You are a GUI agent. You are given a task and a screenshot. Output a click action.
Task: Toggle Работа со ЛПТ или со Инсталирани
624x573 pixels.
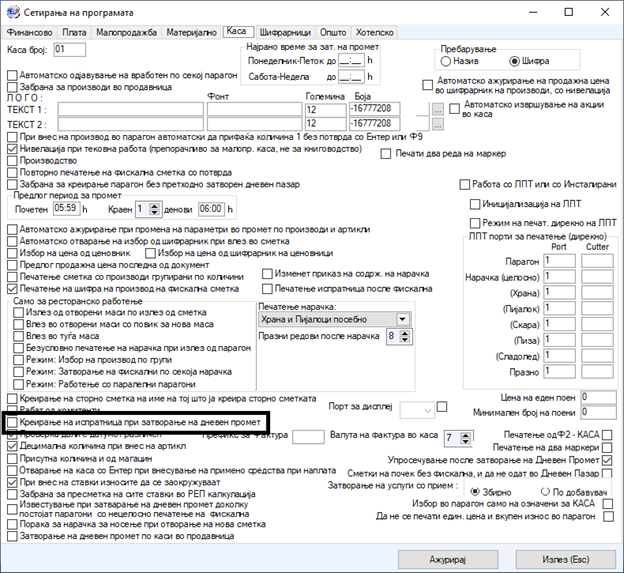[464, 185]
